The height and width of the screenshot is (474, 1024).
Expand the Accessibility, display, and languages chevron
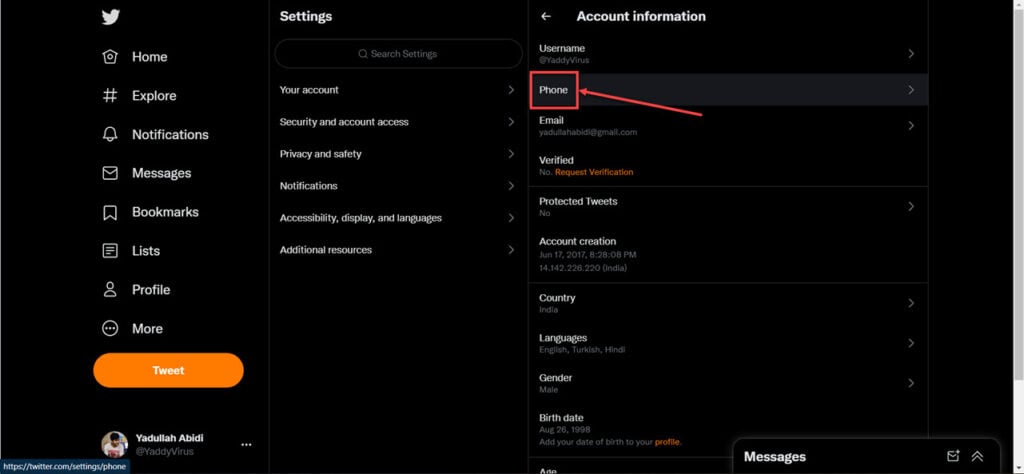pos(511,218)
